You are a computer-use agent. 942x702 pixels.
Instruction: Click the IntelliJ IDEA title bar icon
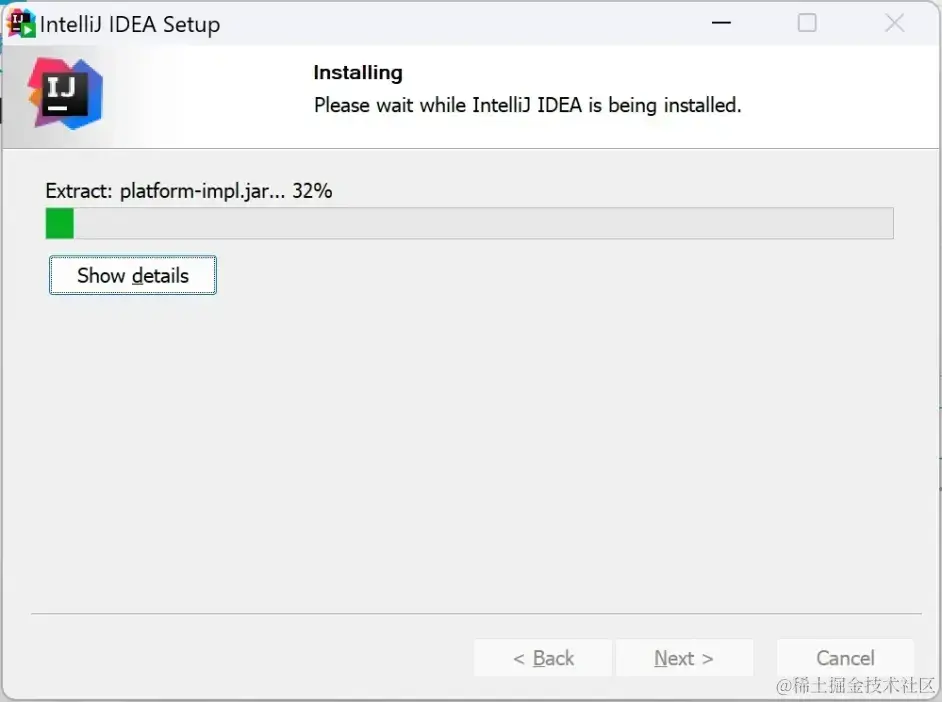point(21,23)
